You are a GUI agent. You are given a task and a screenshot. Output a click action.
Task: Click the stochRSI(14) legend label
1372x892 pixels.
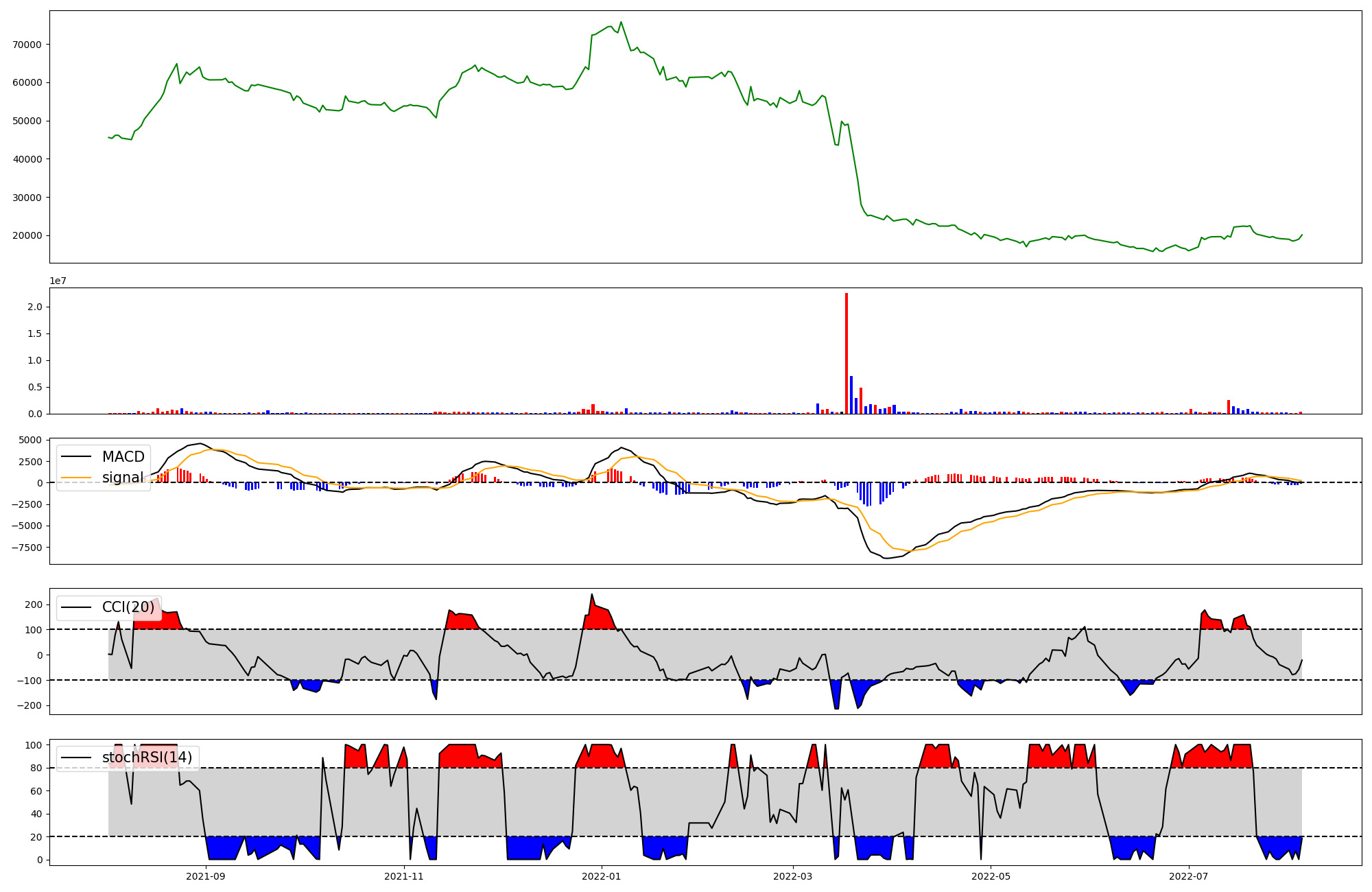click(147, 758)
